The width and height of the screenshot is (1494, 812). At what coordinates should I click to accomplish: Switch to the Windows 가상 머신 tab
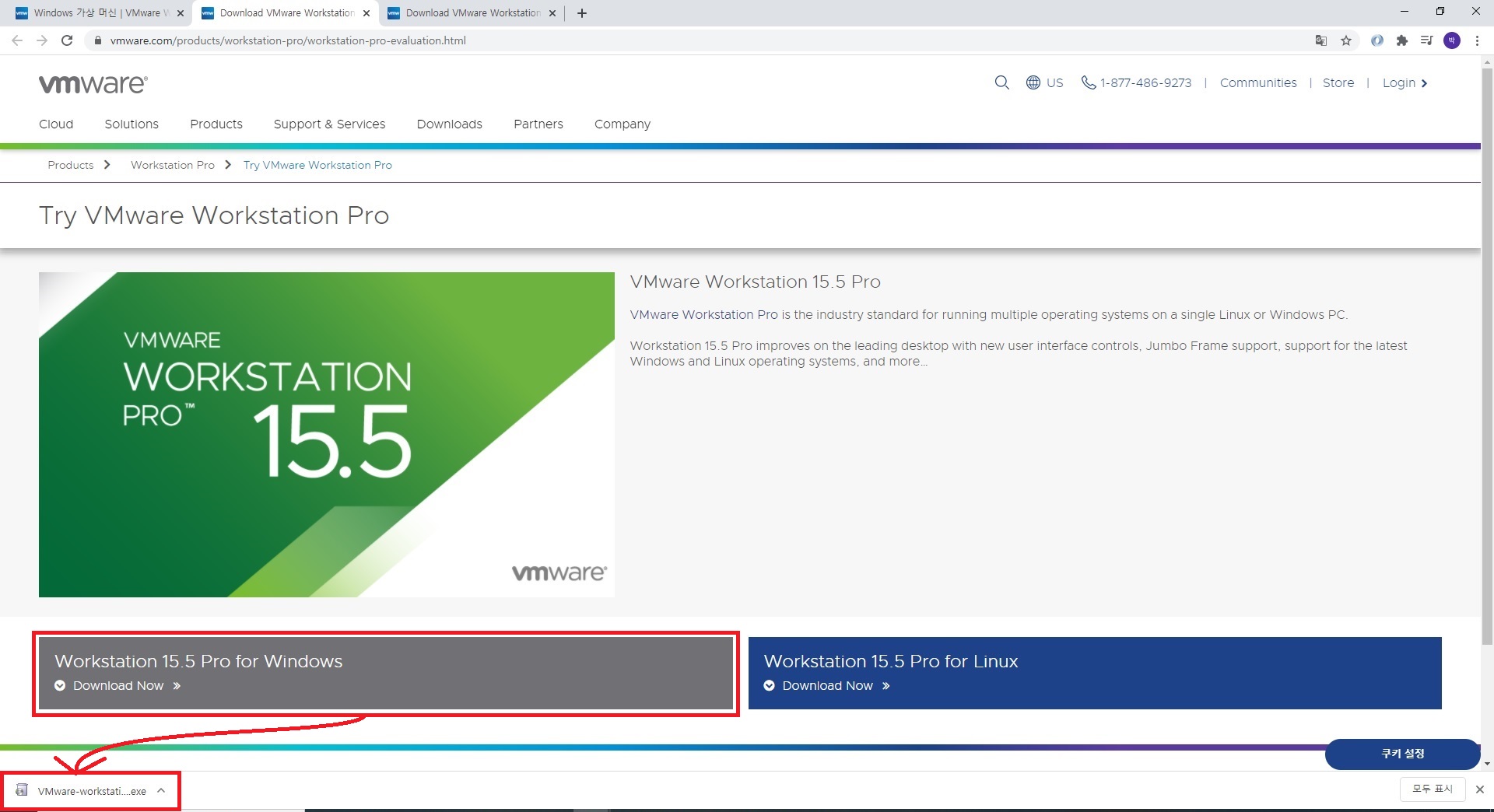(x=100, y=13)
